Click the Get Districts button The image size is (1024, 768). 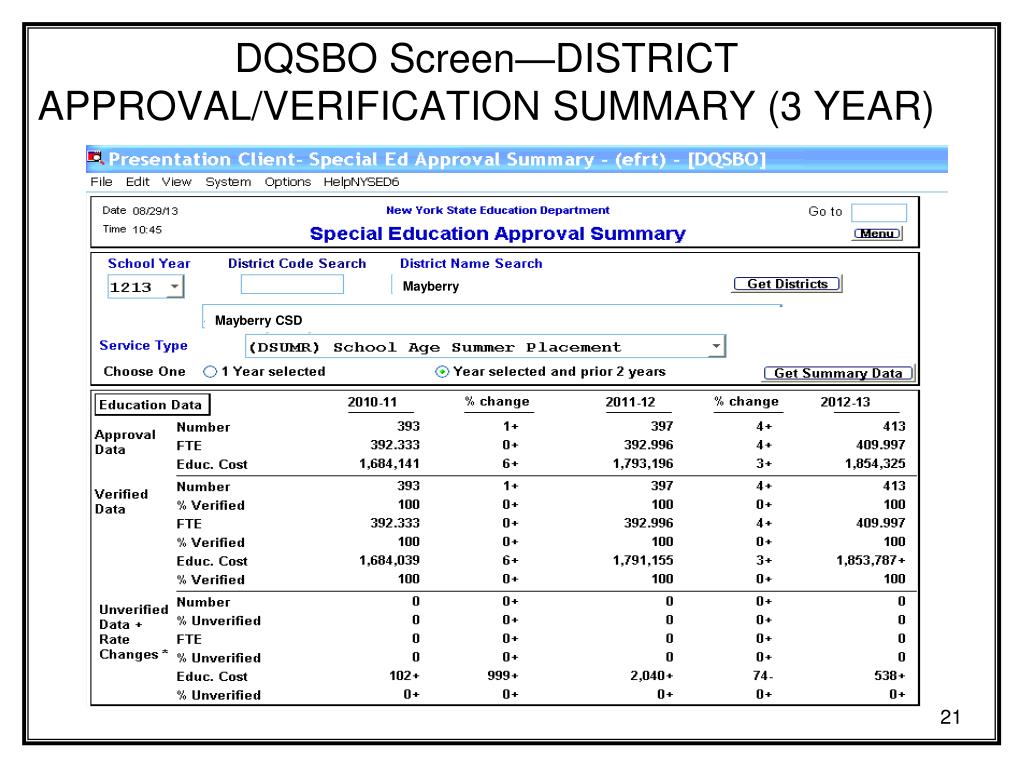(787, 284)
